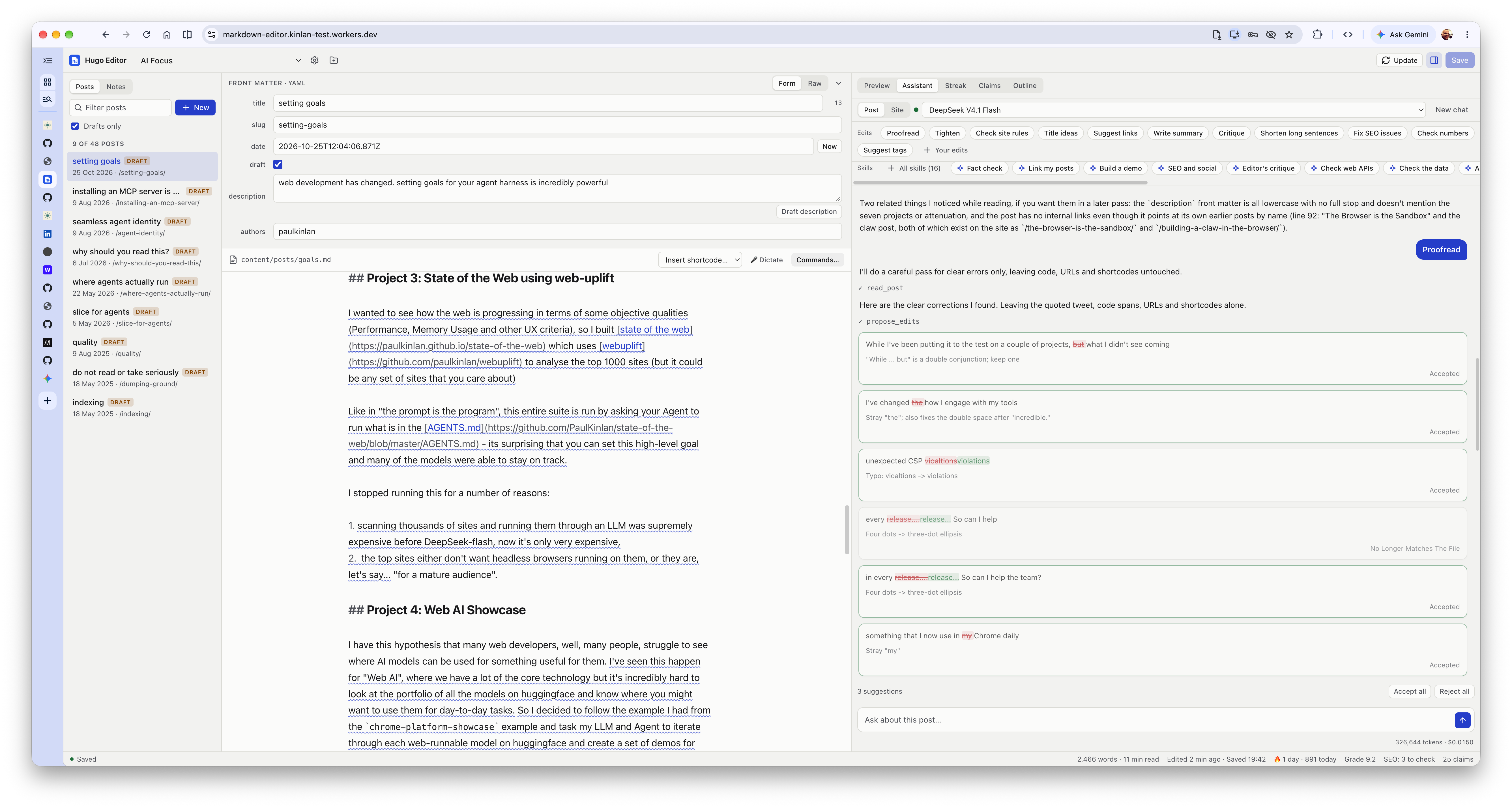Click the Tighten edit chip
The width and height of the screenshot is (1512, 808).
pos(947,133)
